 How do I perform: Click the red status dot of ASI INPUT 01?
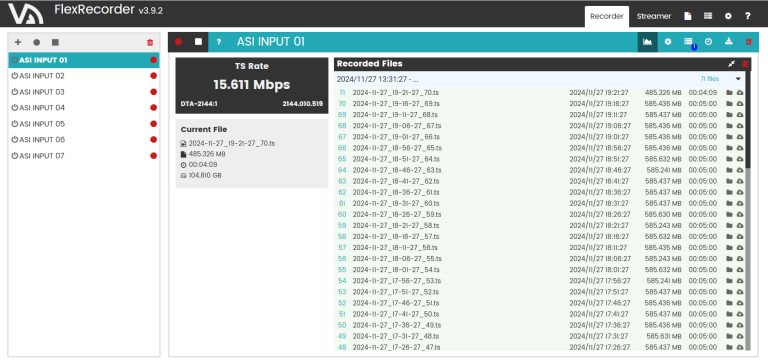click(153, 60)
